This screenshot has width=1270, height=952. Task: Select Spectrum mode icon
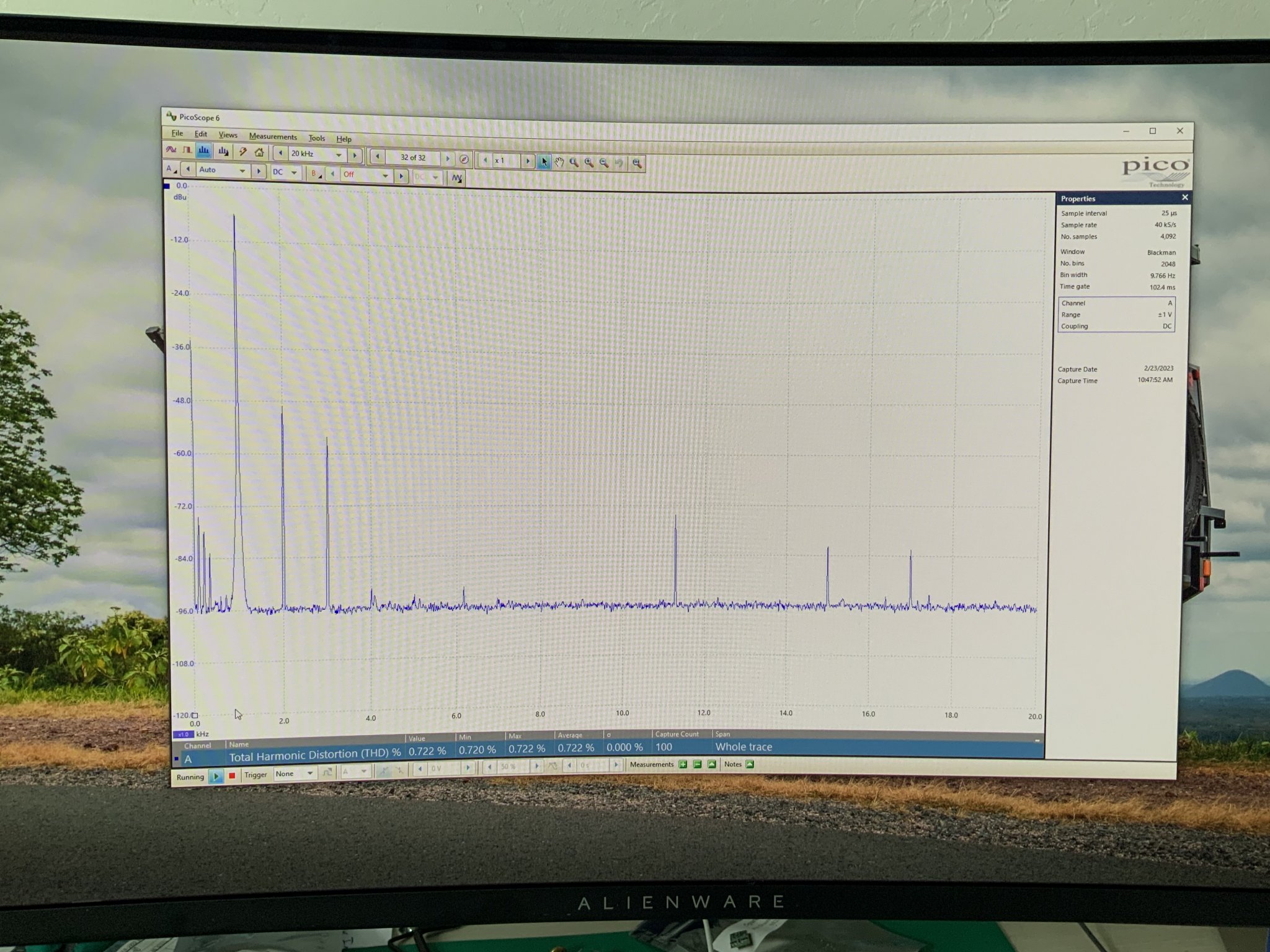(203, 151)
